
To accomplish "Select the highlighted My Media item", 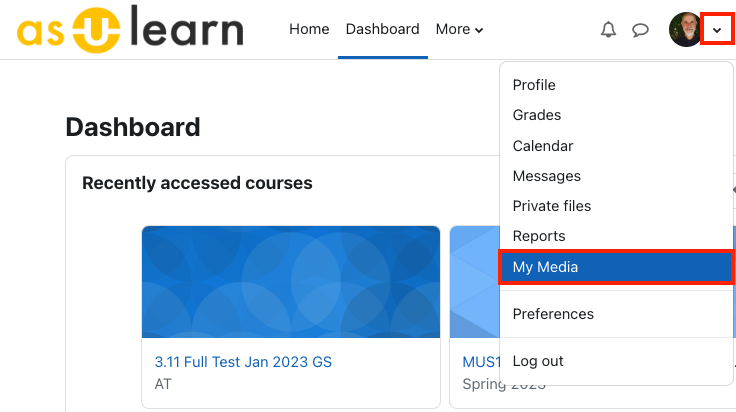I will coord(616,267).
